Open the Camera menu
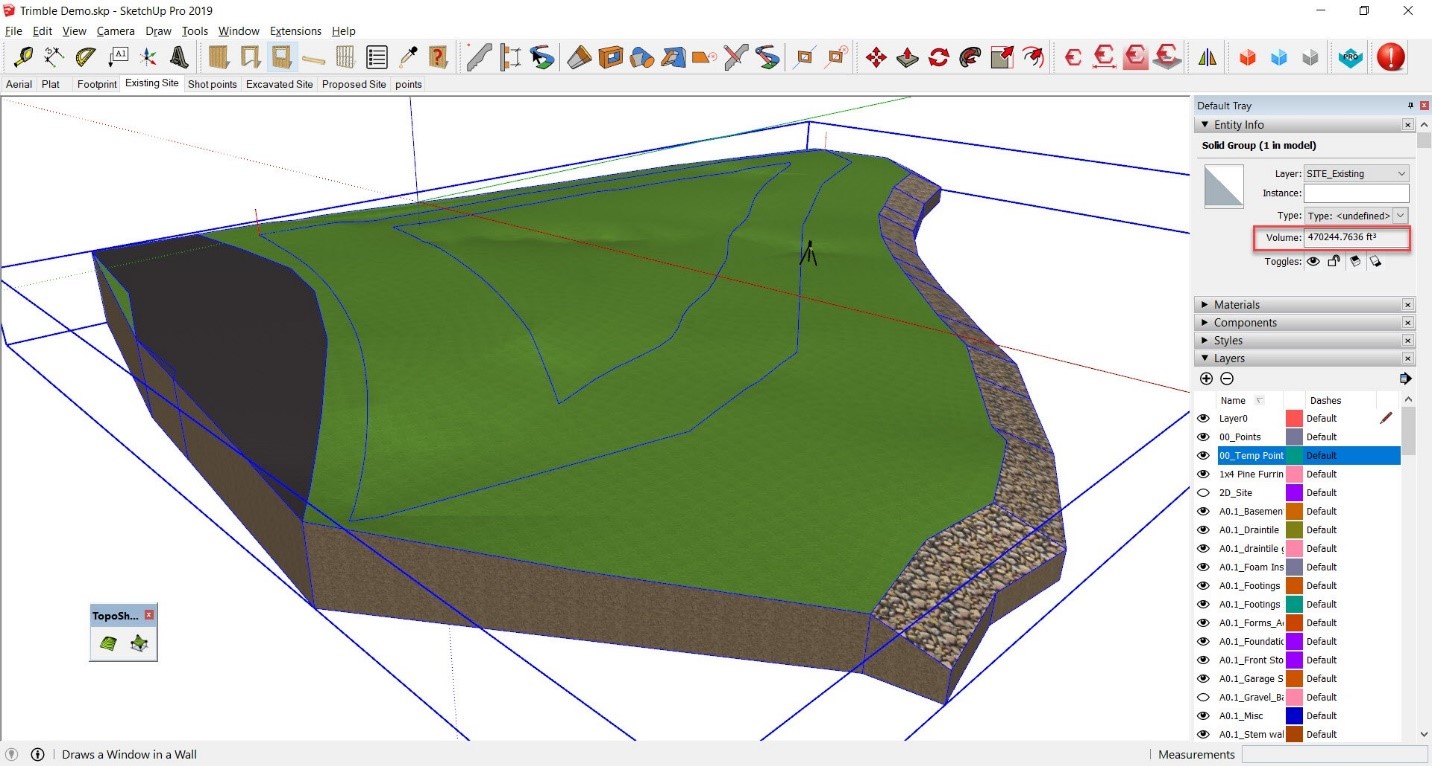Screen dimensions: 1432x766 [x=115, y=31]
